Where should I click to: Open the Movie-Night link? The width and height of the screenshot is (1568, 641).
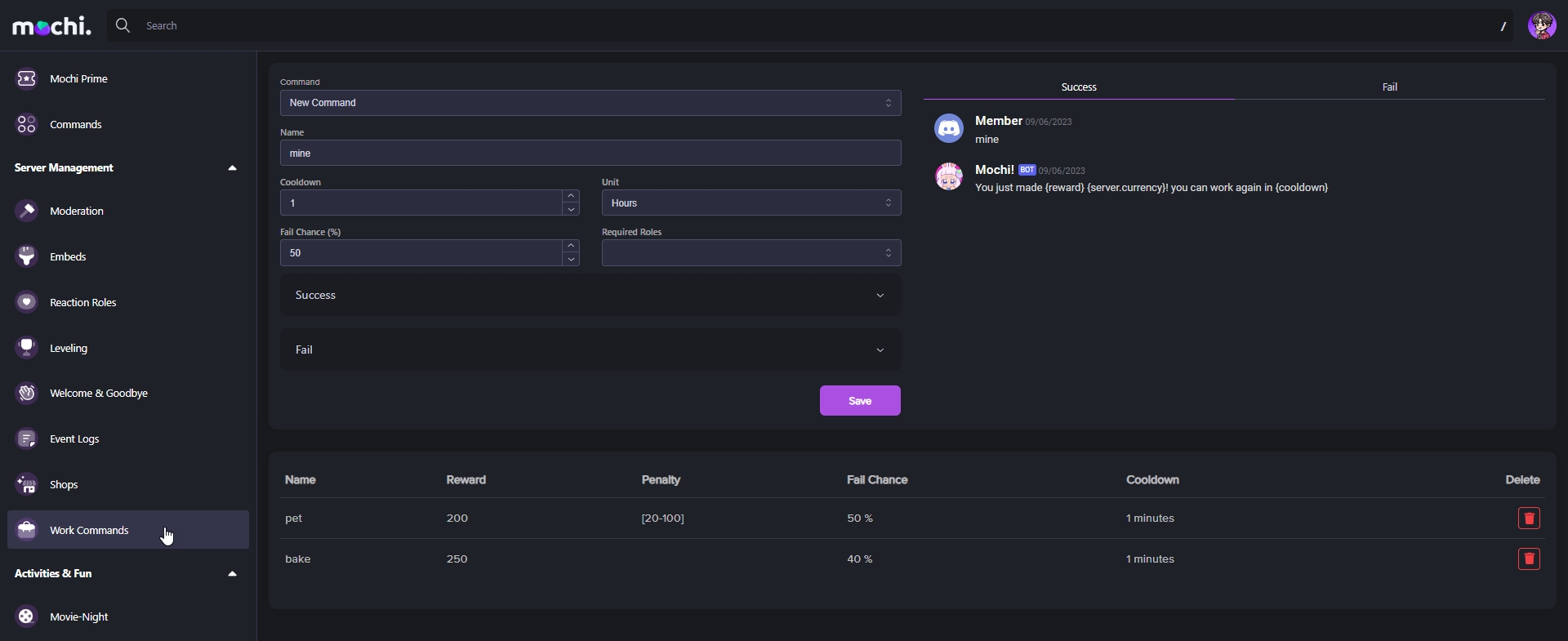point(79,617)
